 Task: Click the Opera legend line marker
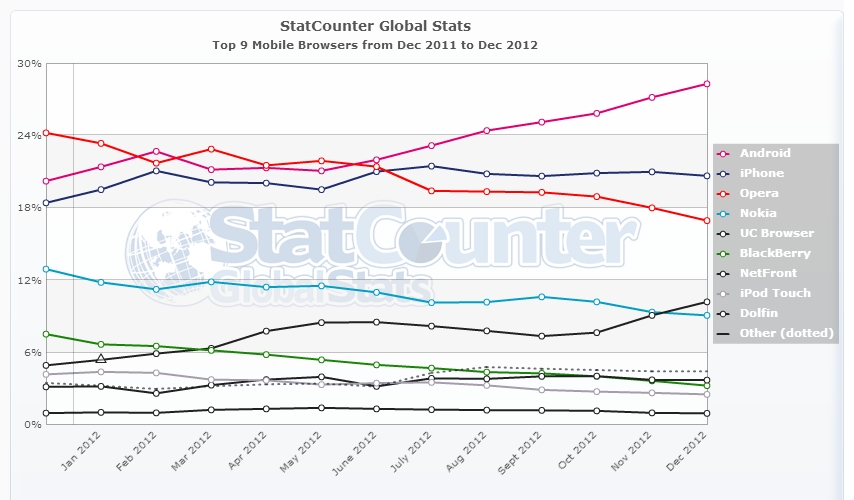tap(725, 193)
